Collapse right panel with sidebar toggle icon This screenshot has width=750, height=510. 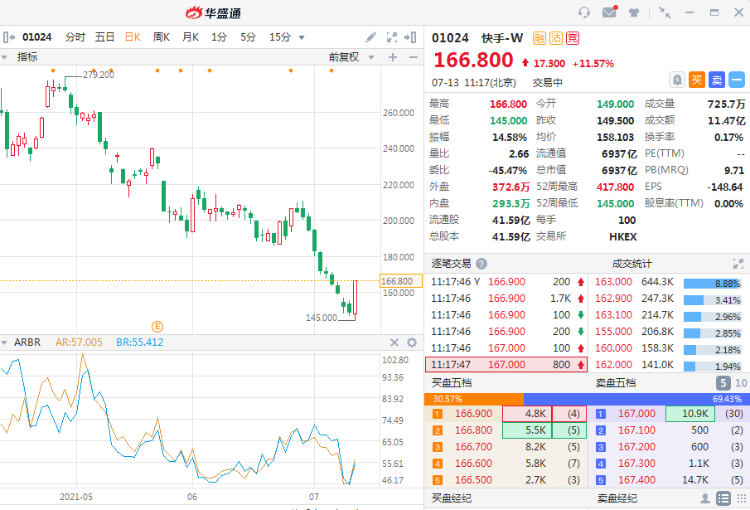click(410, 37)
